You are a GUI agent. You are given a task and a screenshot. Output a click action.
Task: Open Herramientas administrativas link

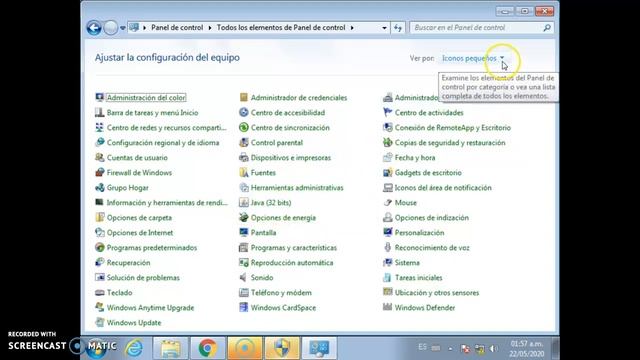(x=297, y=188)
